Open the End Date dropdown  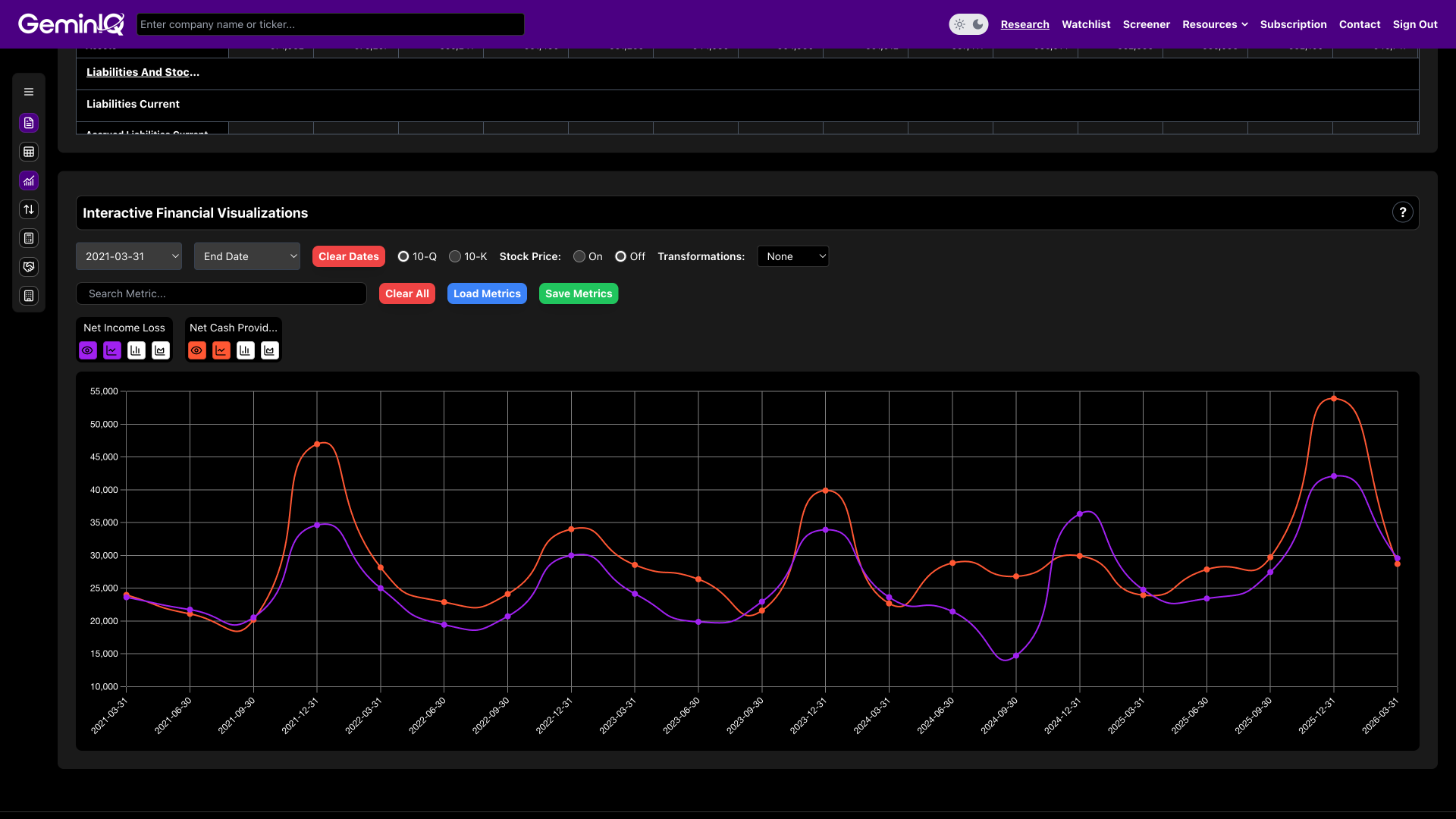247,256
